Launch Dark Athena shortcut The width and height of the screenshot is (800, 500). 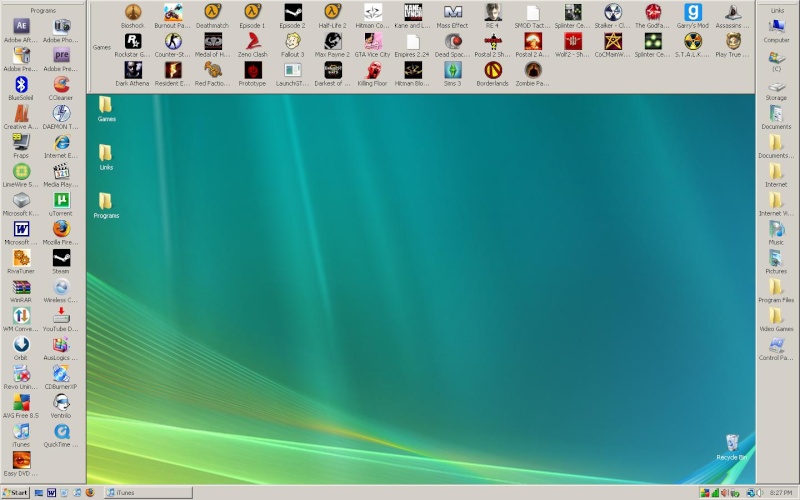pos(133,73)
